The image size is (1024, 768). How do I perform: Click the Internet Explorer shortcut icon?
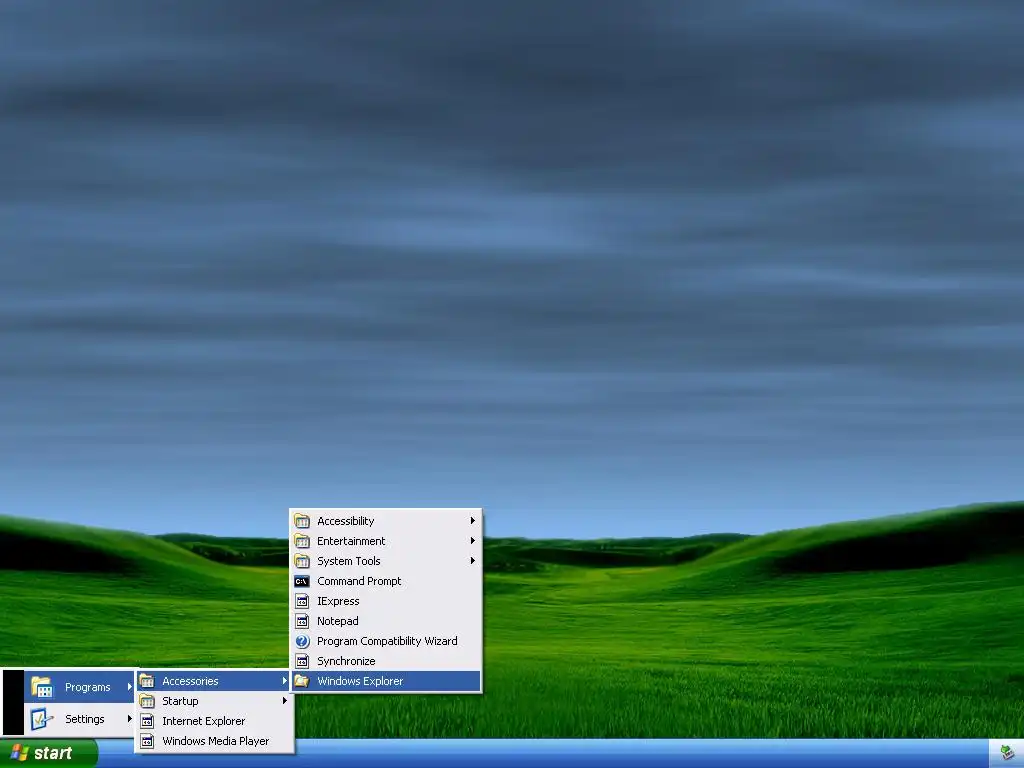[148, 721]
